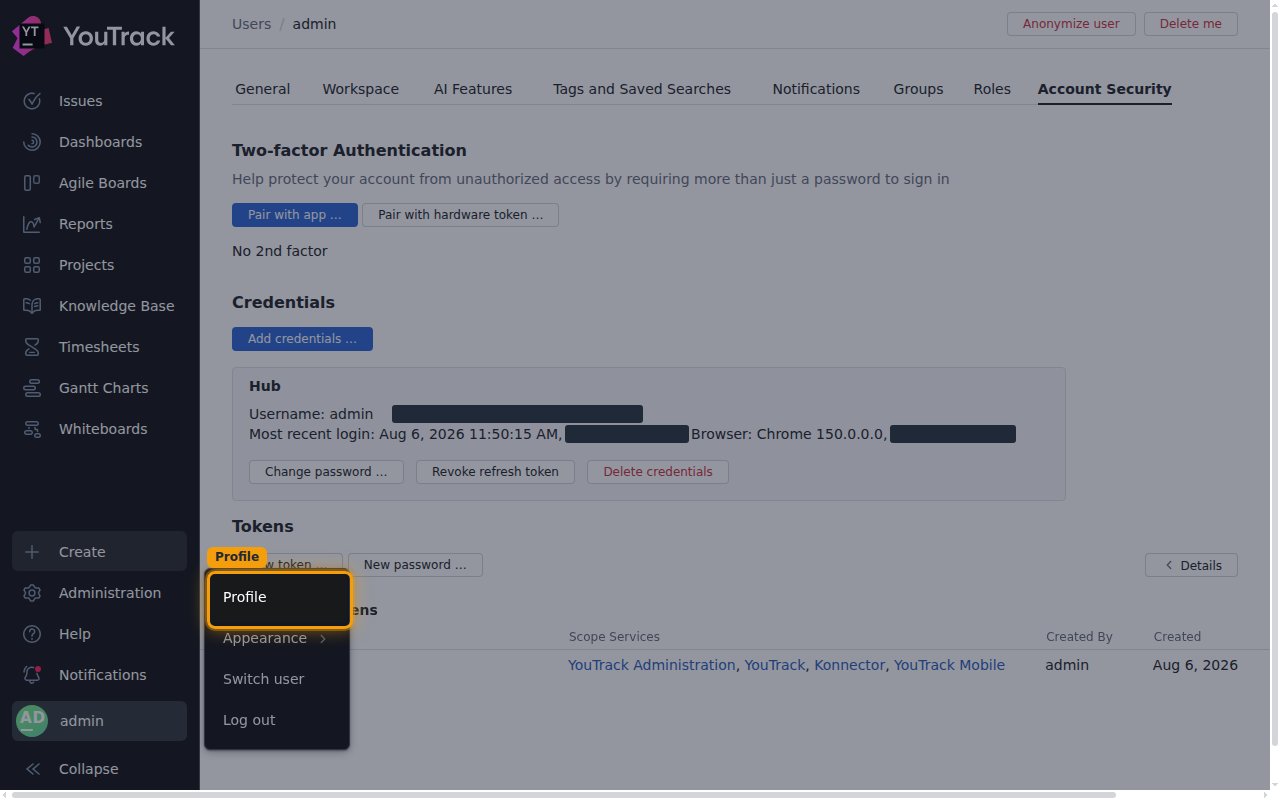Open Users breadcrumb link
The width and height of the screenshot is (1280, 800).
pyautogui.click(x=251, y=24)
